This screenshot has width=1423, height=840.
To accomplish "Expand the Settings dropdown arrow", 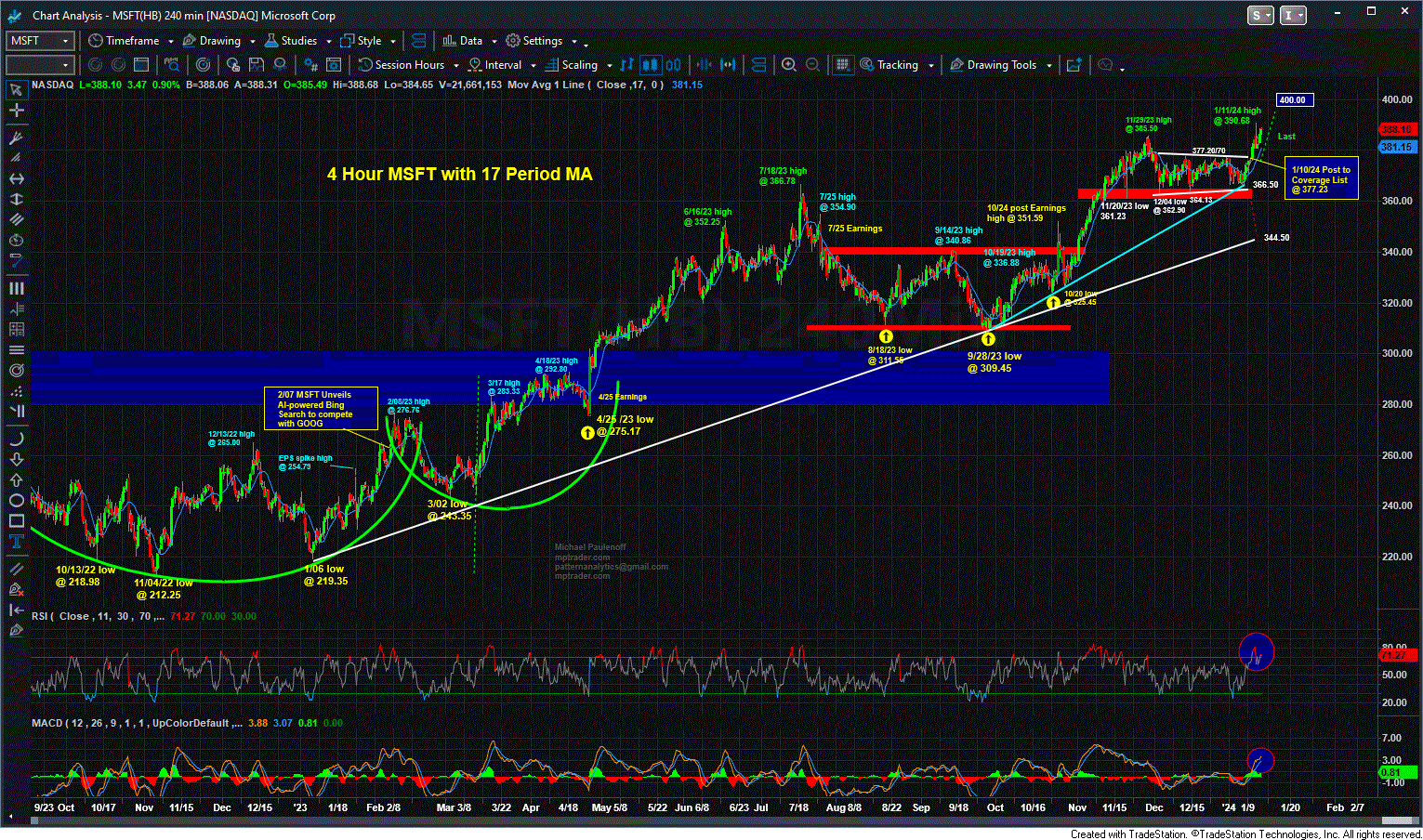I will click(x=573, y=41).
